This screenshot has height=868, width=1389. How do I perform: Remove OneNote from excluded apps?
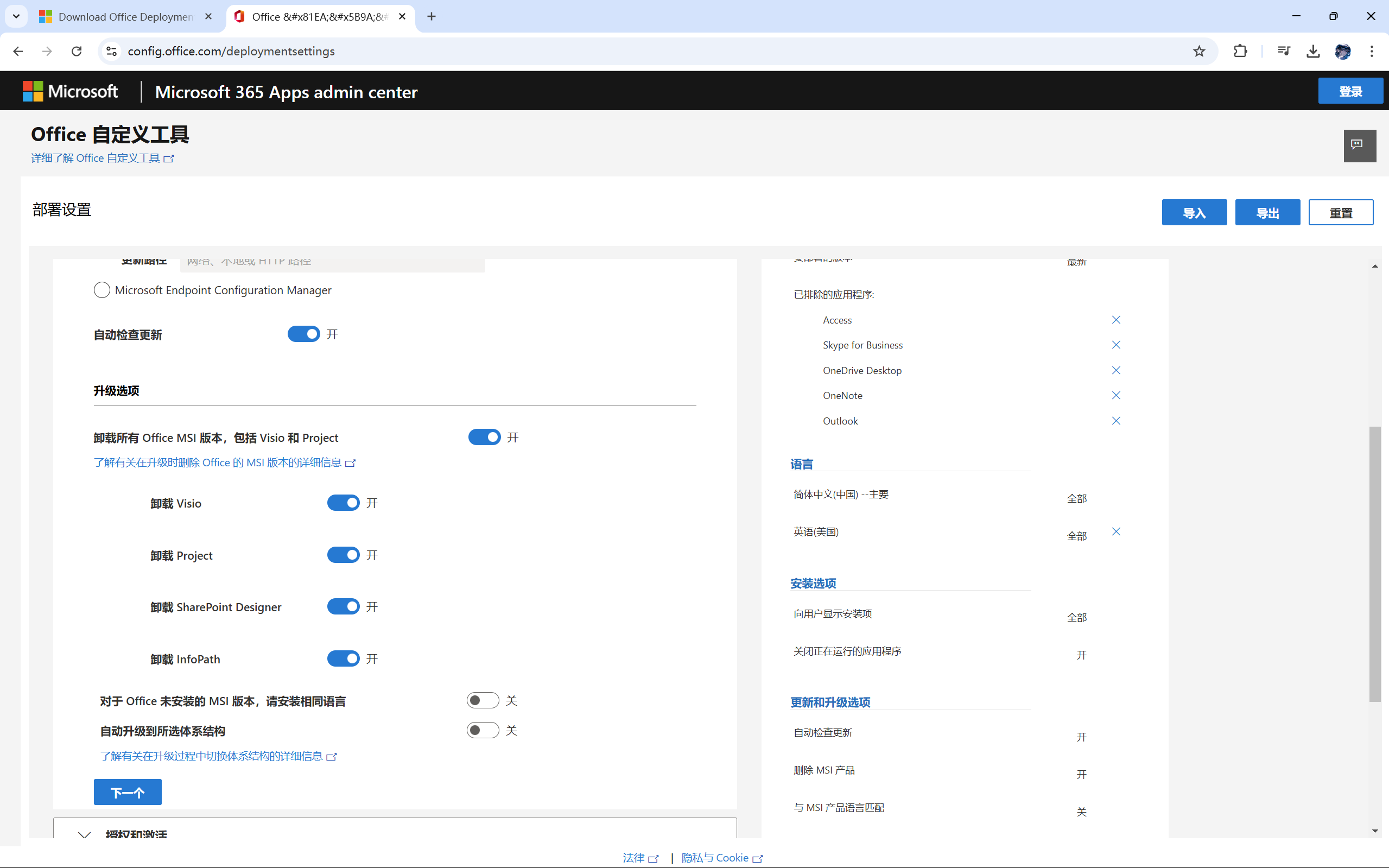pos(1116,395)
